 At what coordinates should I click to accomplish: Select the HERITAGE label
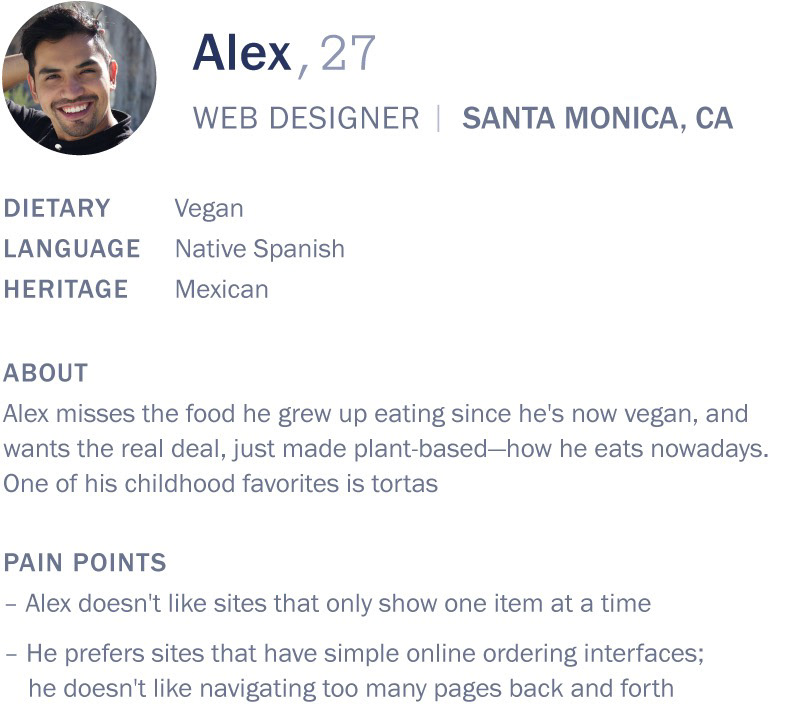coord(66,290)
